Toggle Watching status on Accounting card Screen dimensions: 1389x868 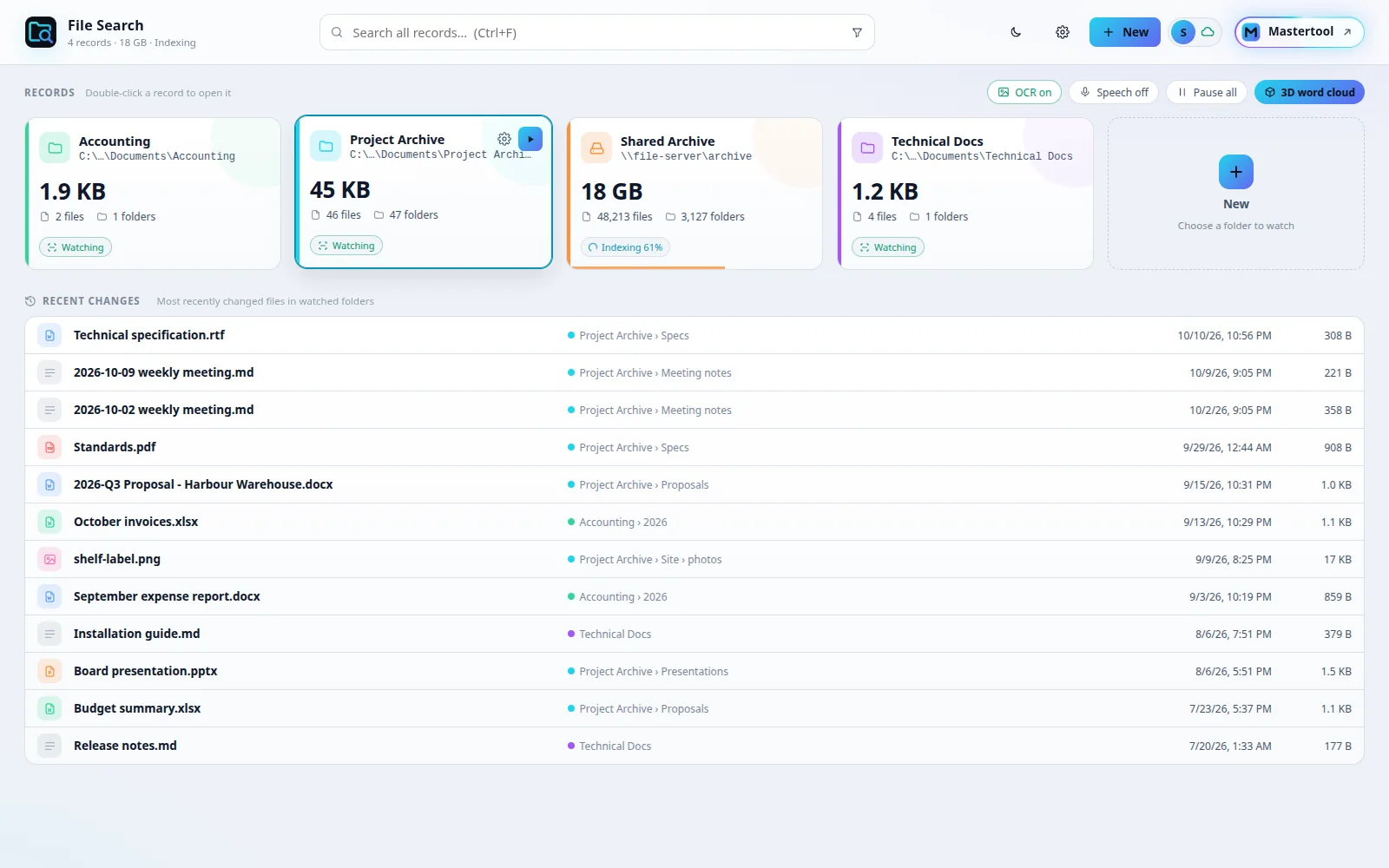76,247
